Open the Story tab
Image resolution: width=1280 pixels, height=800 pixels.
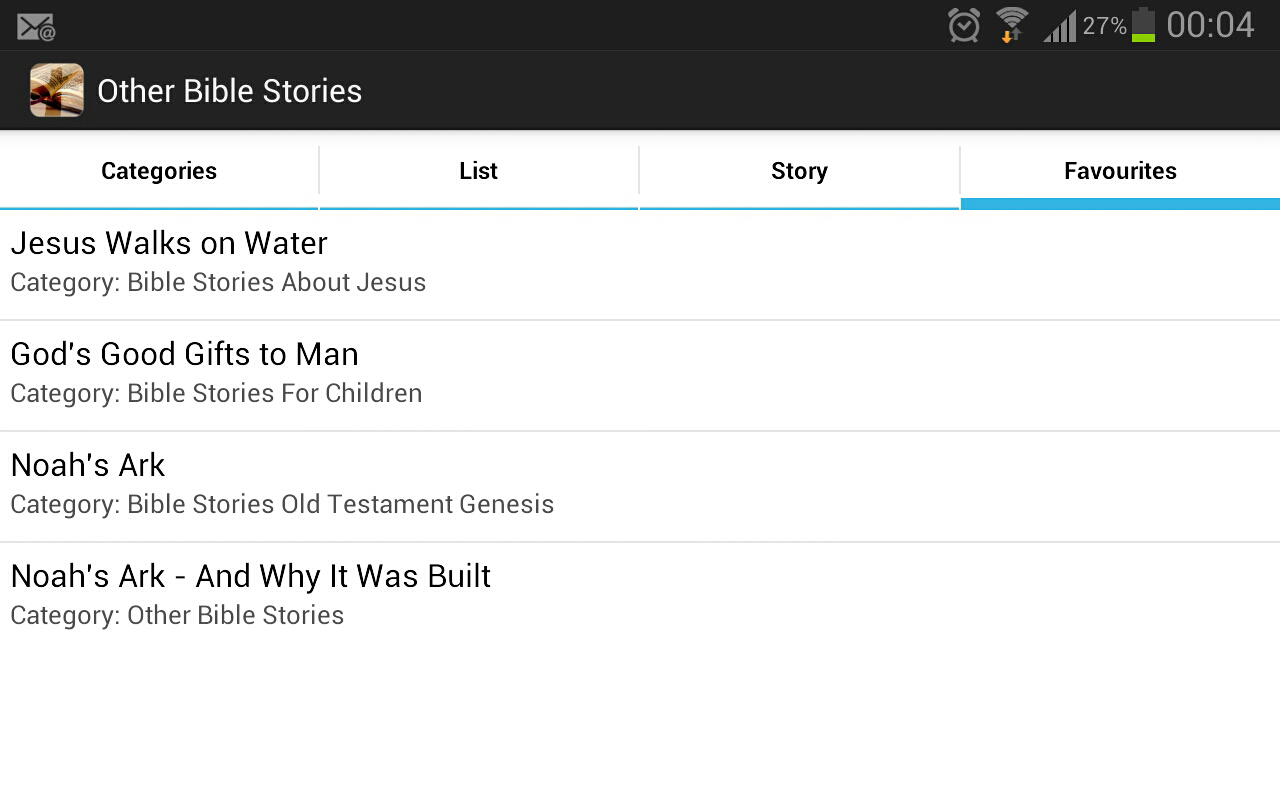[799, 171]
